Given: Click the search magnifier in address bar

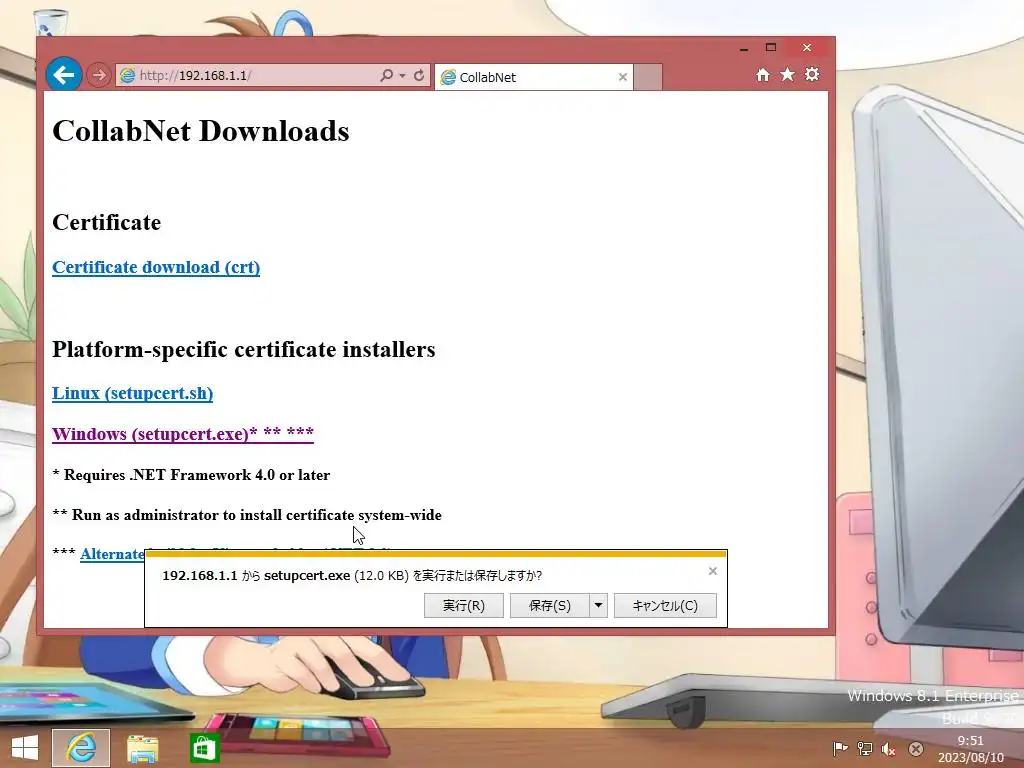Looking at the screenshot, I should (x=387, y=76).
